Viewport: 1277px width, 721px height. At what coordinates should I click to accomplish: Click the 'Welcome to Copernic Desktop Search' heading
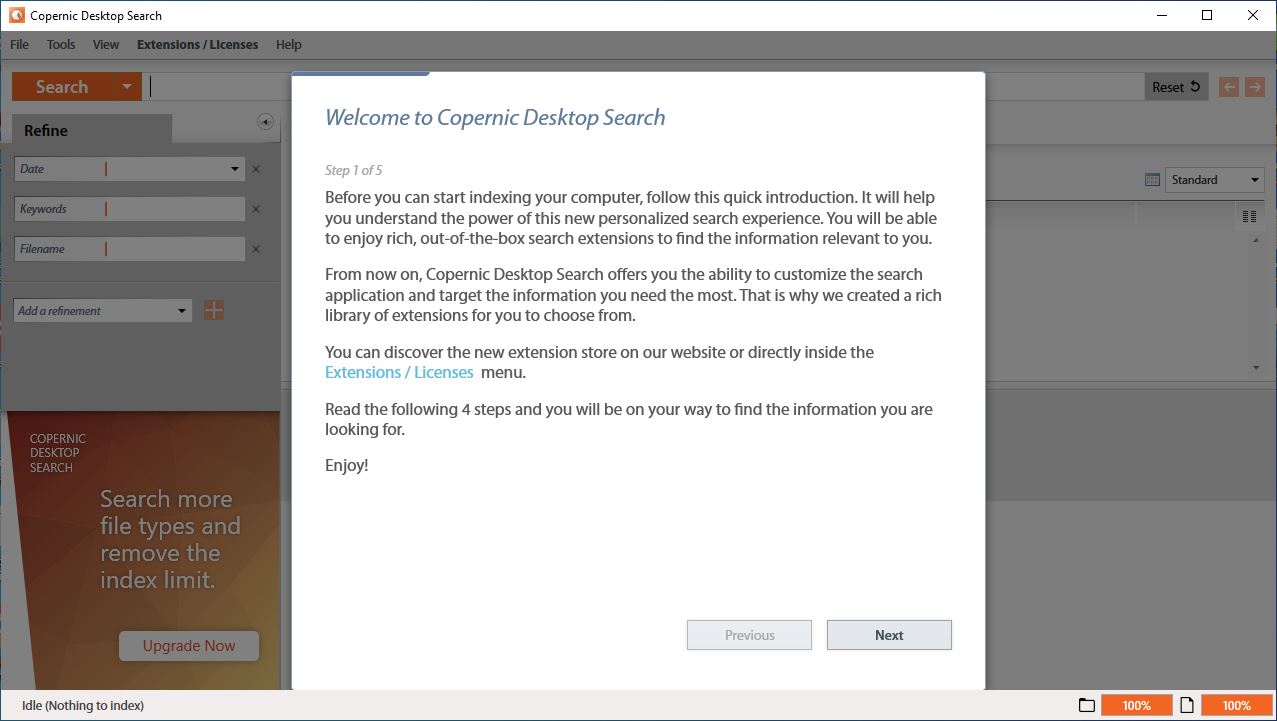click(495, 117)
